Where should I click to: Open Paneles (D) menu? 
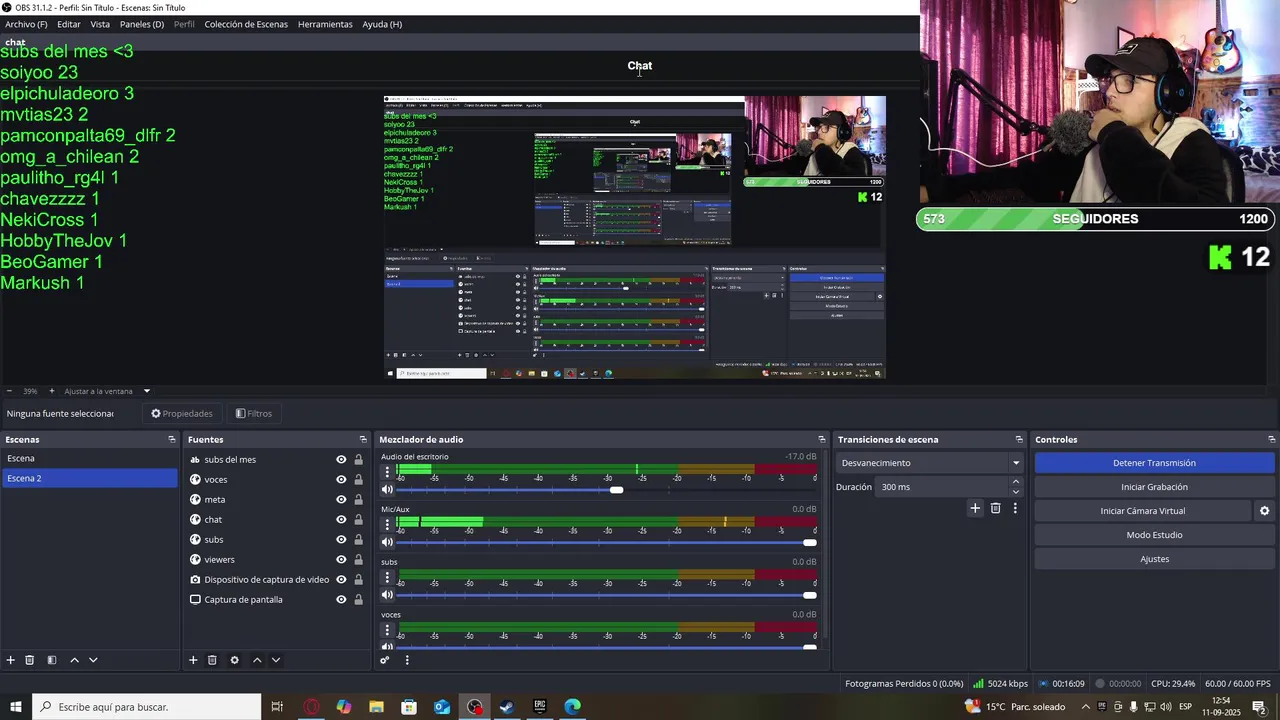(142, 24)
